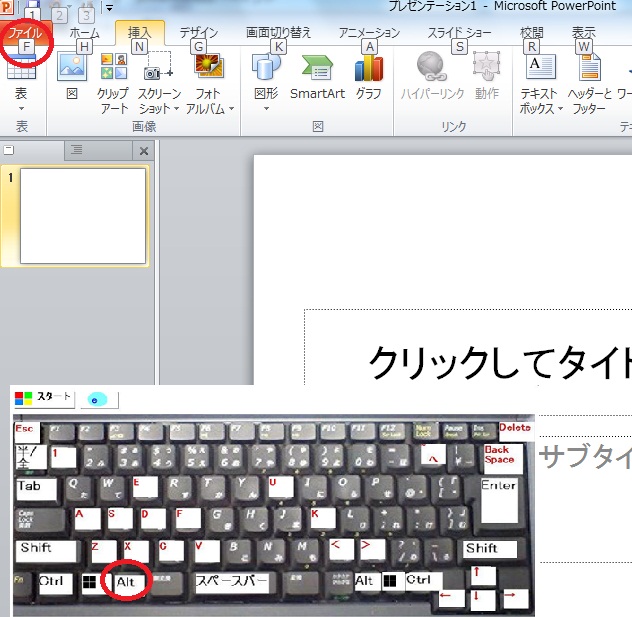
Task: Click the up arrow key on keyboard image
Action: pos(483,575)
